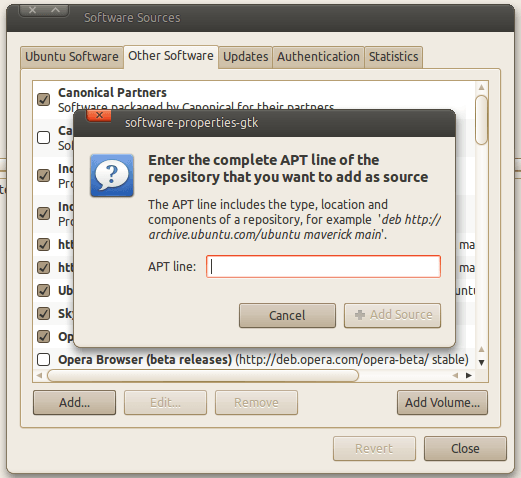Screen dimensions: 521x478
Task: Go to the Authentication tab
Action: coord(318,57)
